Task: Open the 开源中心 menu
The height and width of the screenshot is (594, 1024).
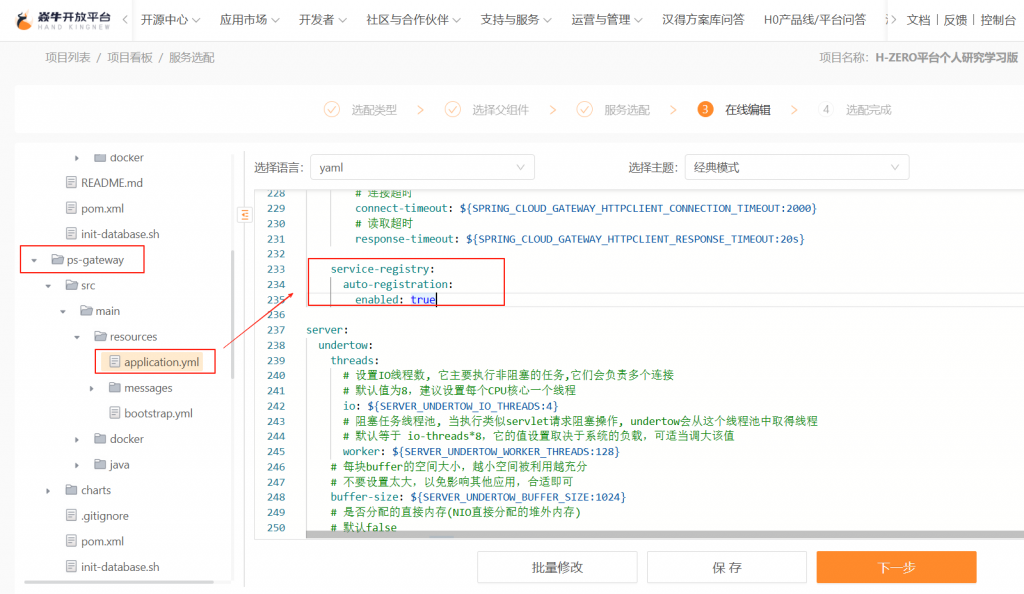Action: point(170,20)
